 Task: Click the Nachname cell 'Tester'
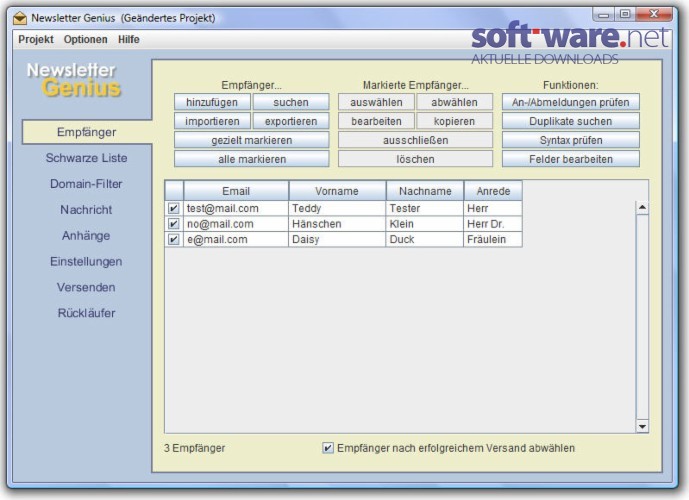425,208
